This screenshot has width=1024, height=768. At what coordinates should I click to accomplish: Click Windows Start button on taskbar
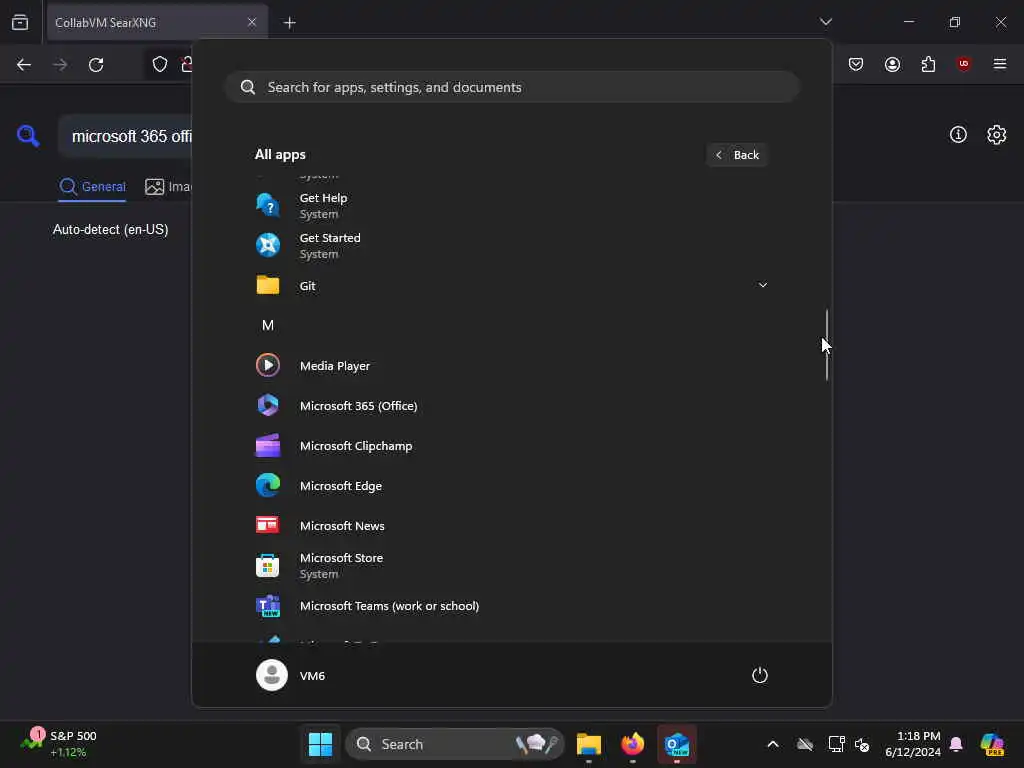[320, 744]
